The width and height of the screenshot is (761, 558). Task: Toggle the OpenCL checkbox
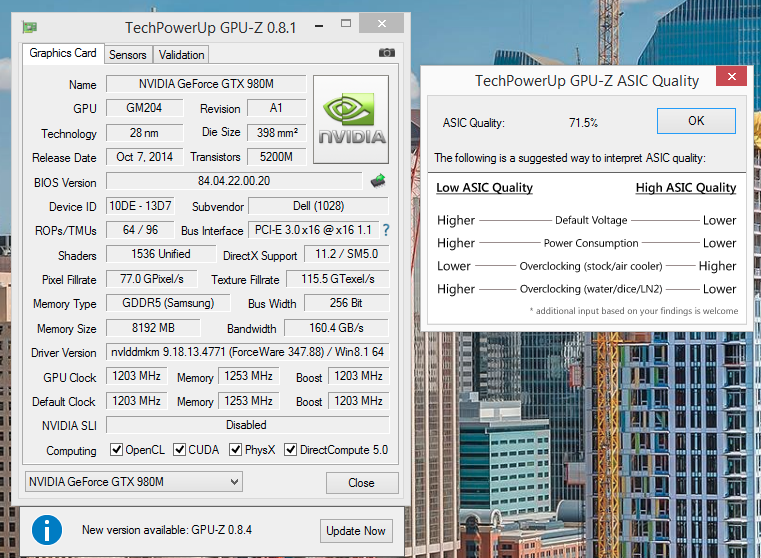pyautogui.click(x=116, y=450)
